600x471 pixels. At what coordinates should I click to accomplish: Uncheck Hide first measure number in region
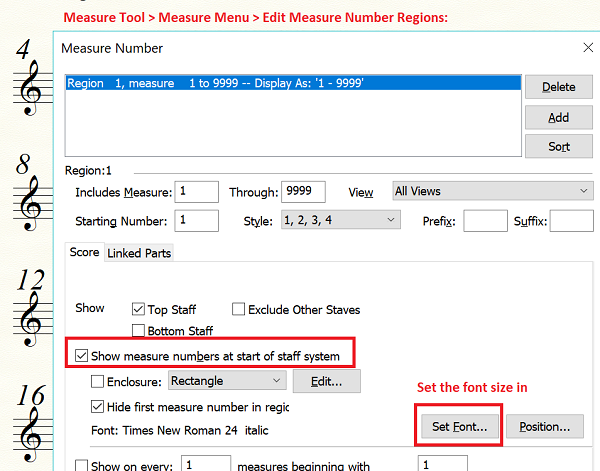[98, 407]
